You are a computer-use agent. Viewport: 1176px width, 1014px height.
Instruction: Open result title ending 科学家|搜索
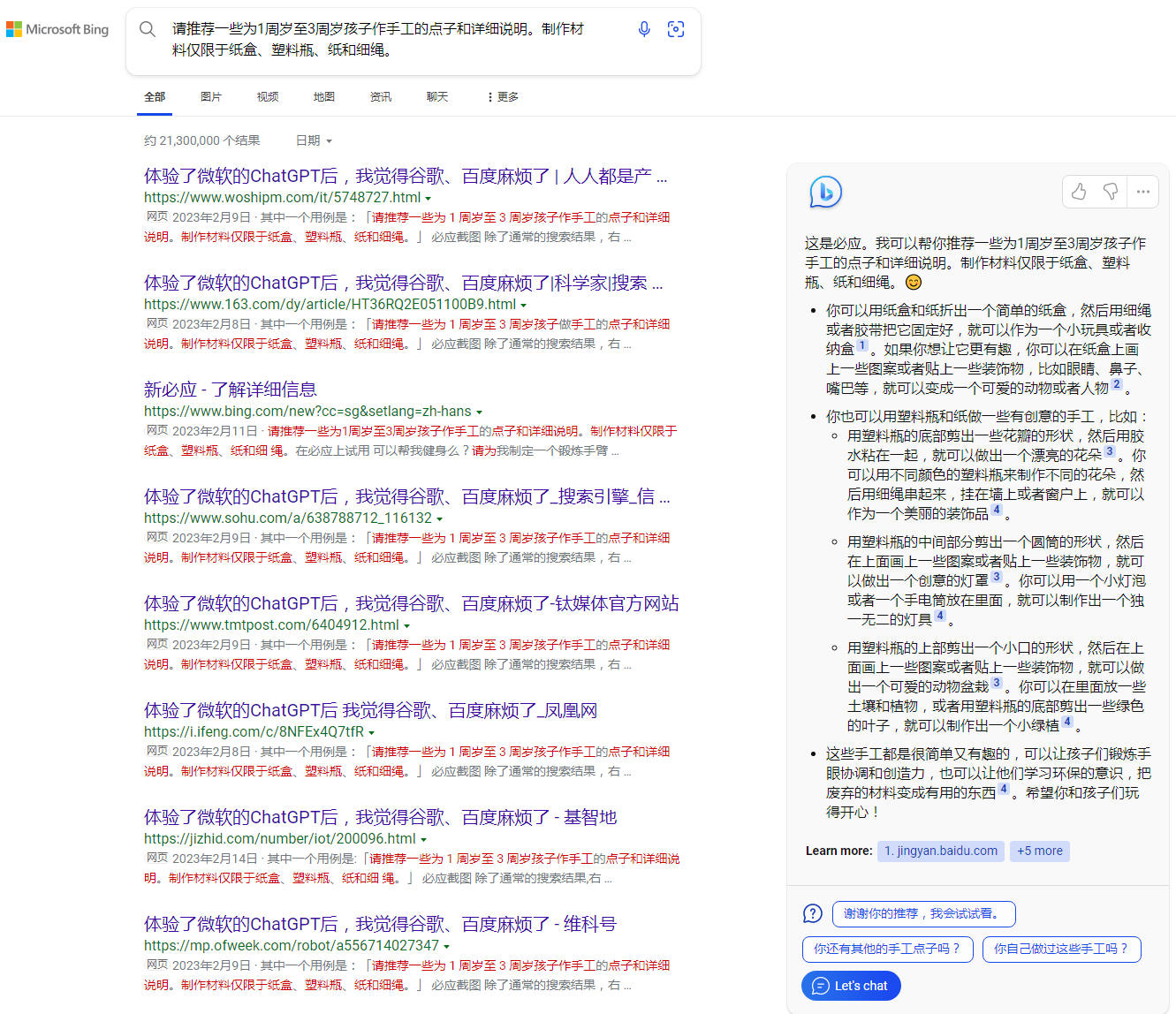click(x=404, y=283)
